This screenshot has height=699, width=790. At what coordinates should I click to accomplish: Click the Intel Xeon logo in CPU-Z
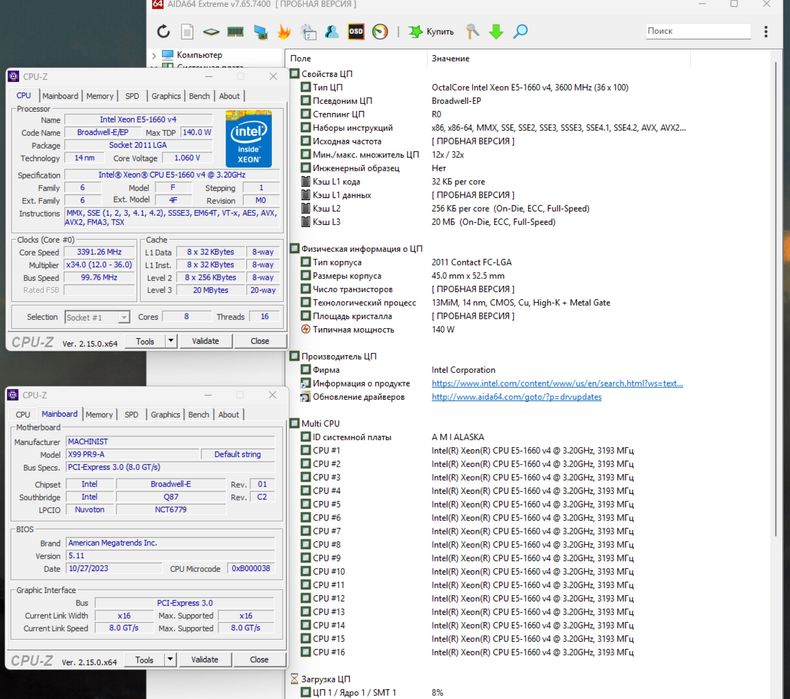point(248,139)
